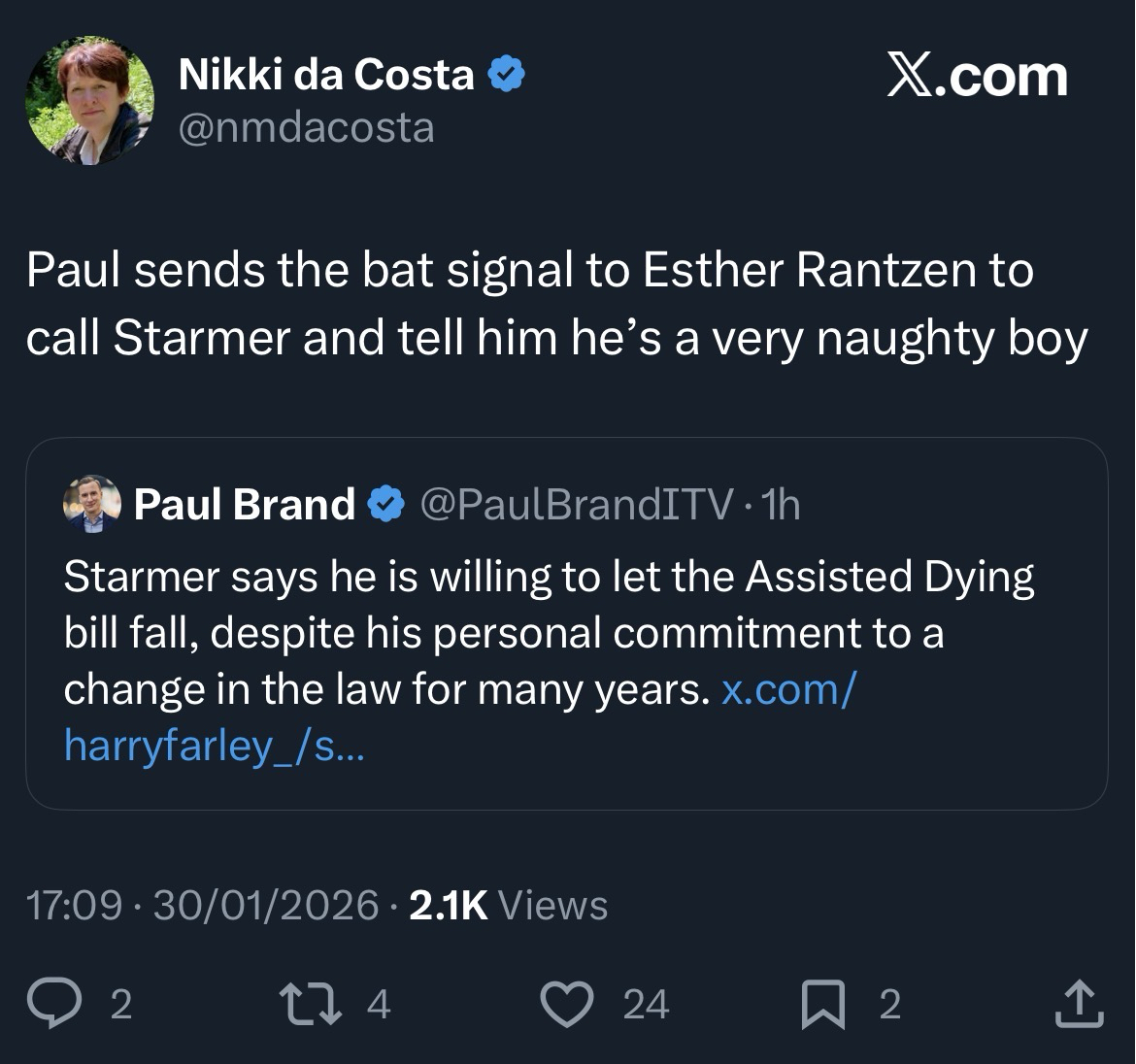Open the Nikki da Costa display name
This screenshot has width=1136, height=1064.
[326, 76]
